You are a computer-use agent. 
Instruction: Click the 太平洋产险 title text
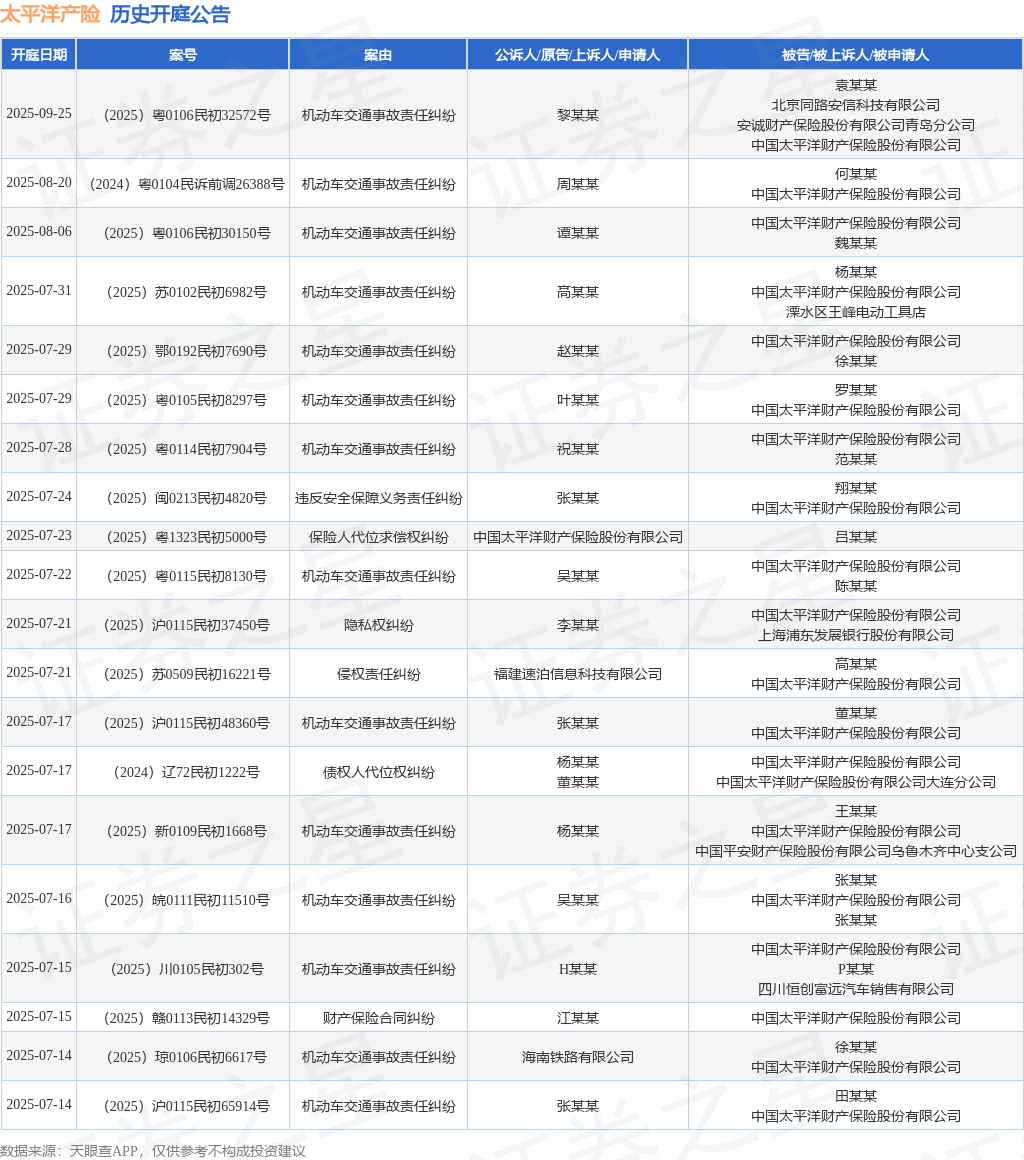tap(50, 14)
